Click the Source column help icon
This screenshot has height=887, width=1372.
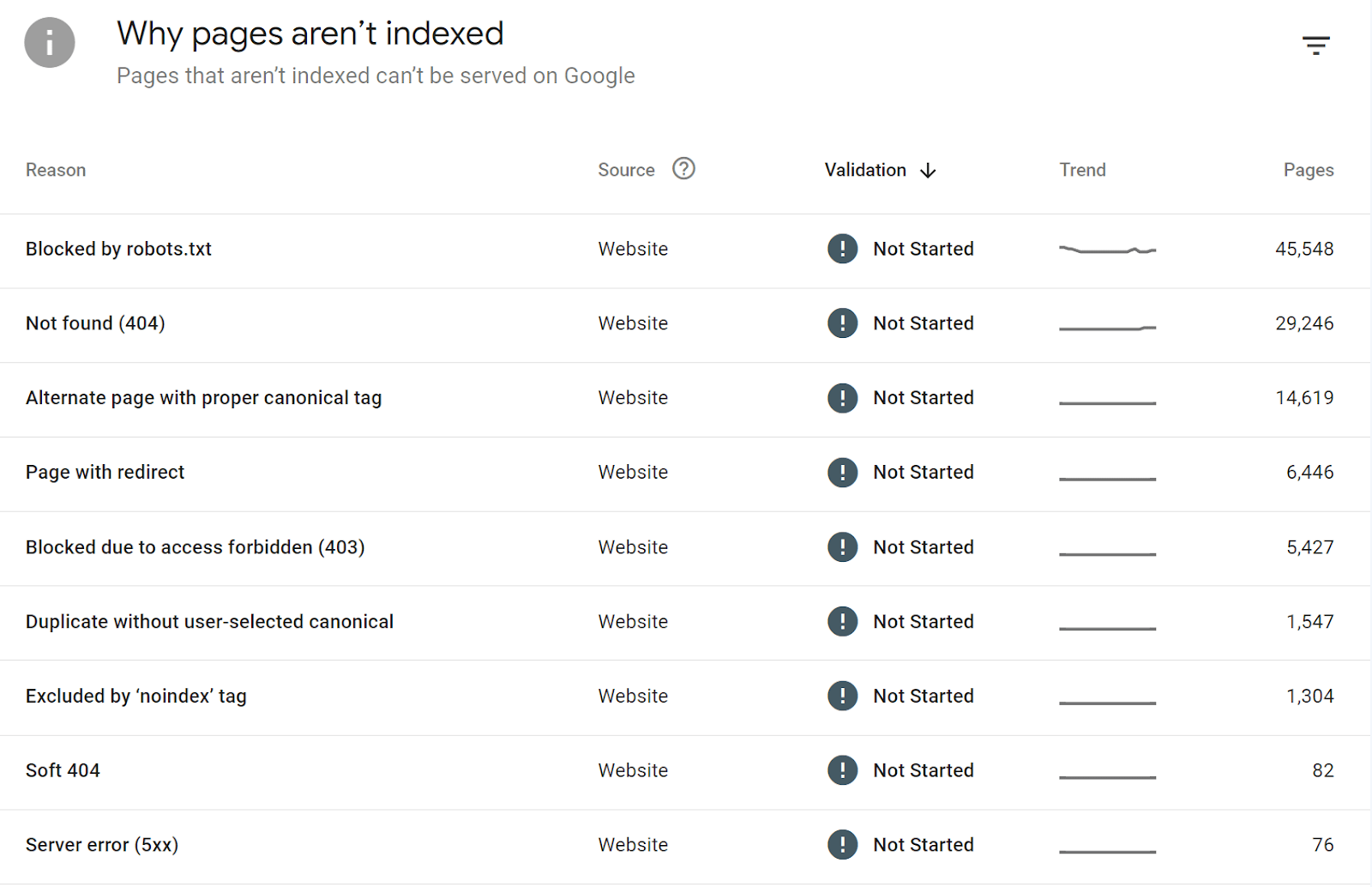click(x=683, y=169)
